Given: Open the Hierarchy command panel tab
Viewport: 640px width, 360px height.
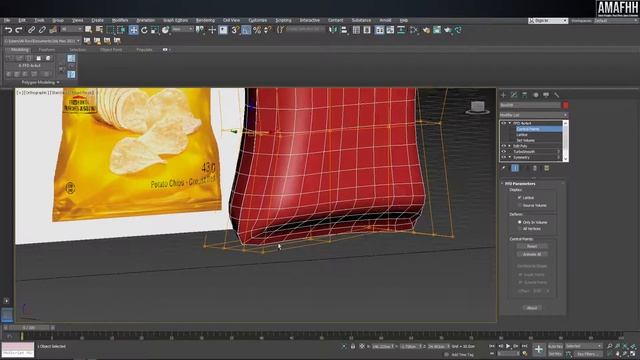Looking at the screenshot, I should 524,95.
